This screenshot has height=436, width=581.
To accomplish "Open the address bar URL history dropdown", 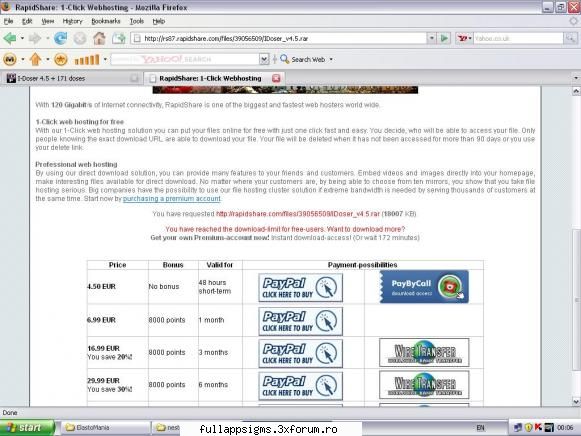I will (x=431, y=38).
